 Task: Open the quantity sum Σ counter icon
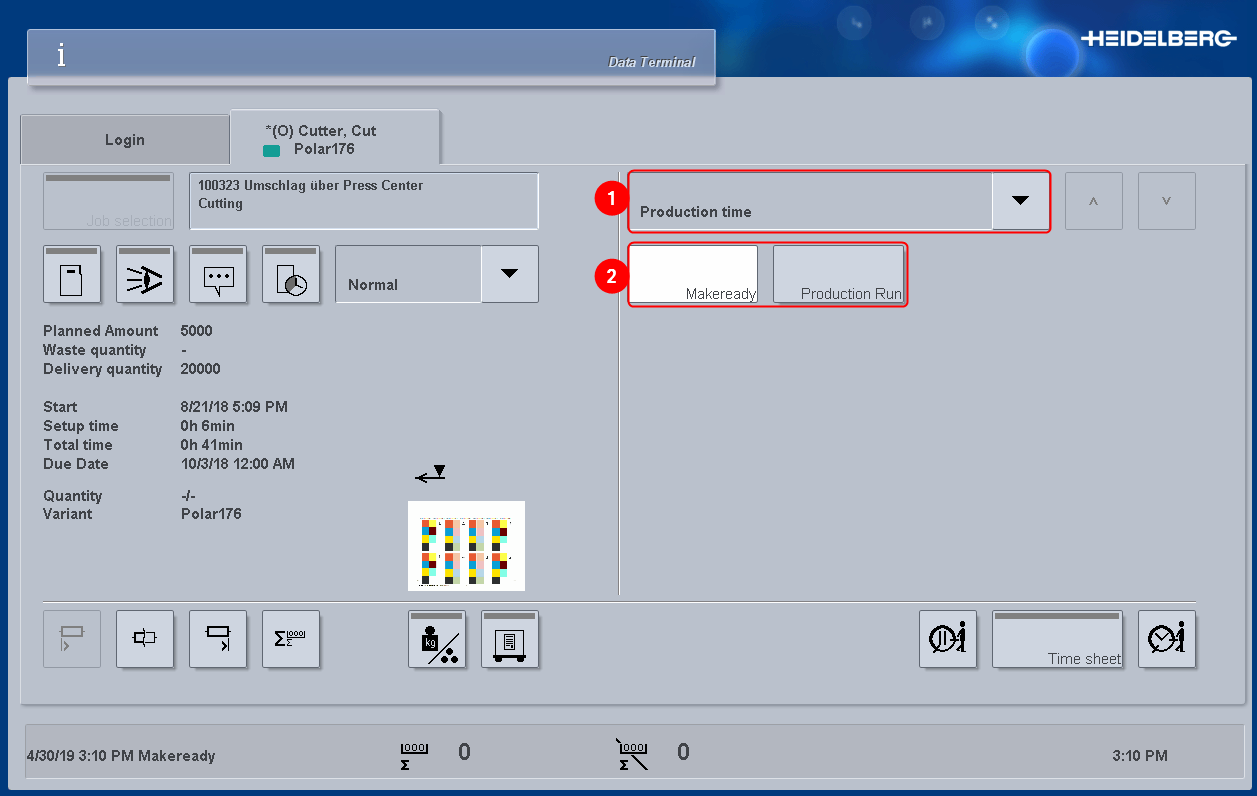click(x=291, y=639)
